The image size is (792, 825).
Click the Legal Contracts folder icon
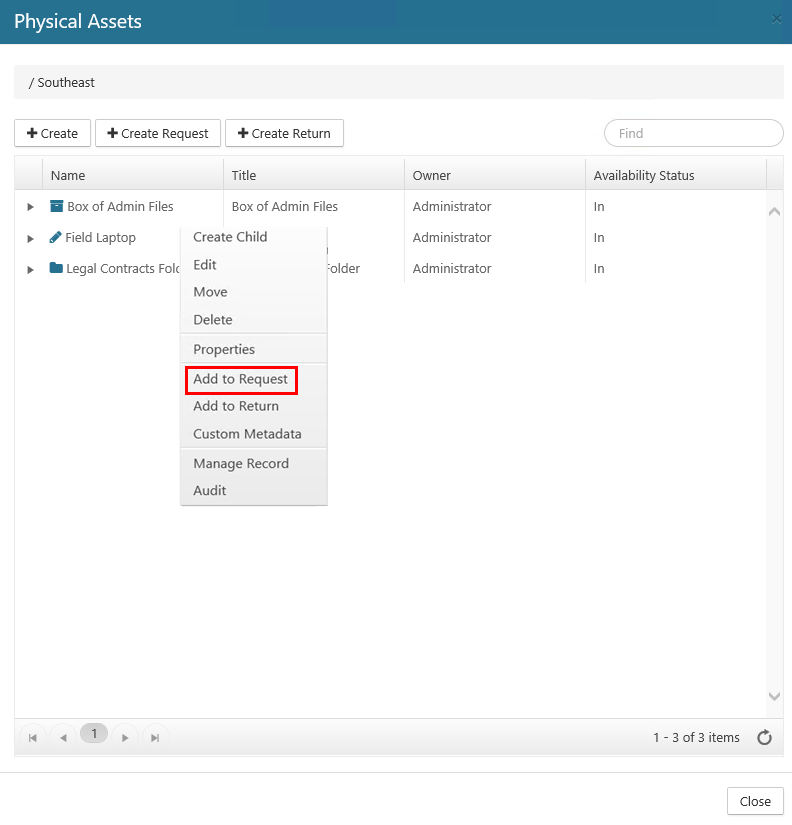56,269
